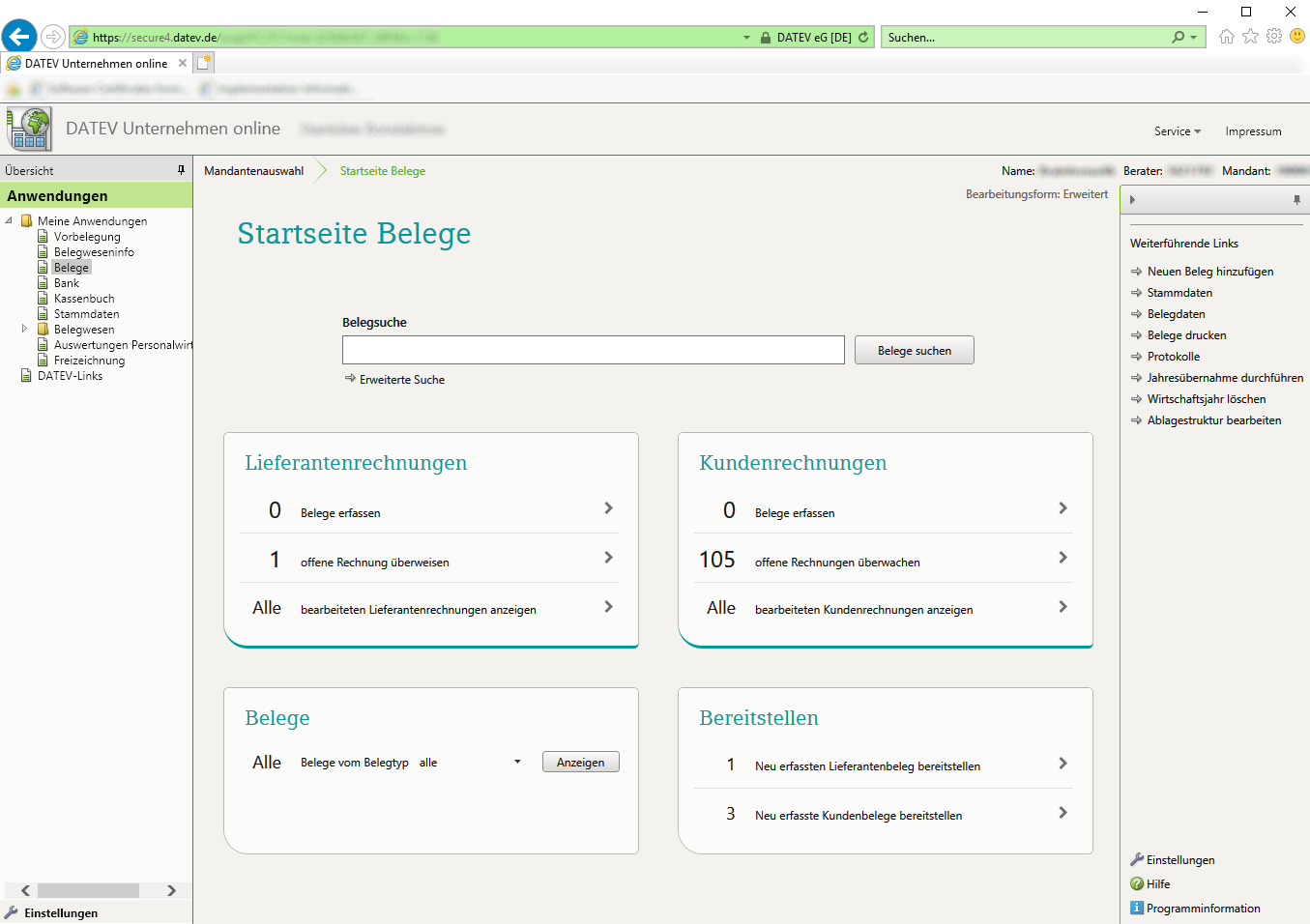This screenshot has height=924, width=1310.
Task: Click the search magnifier icon
Action: click(x=1178, y=37)
